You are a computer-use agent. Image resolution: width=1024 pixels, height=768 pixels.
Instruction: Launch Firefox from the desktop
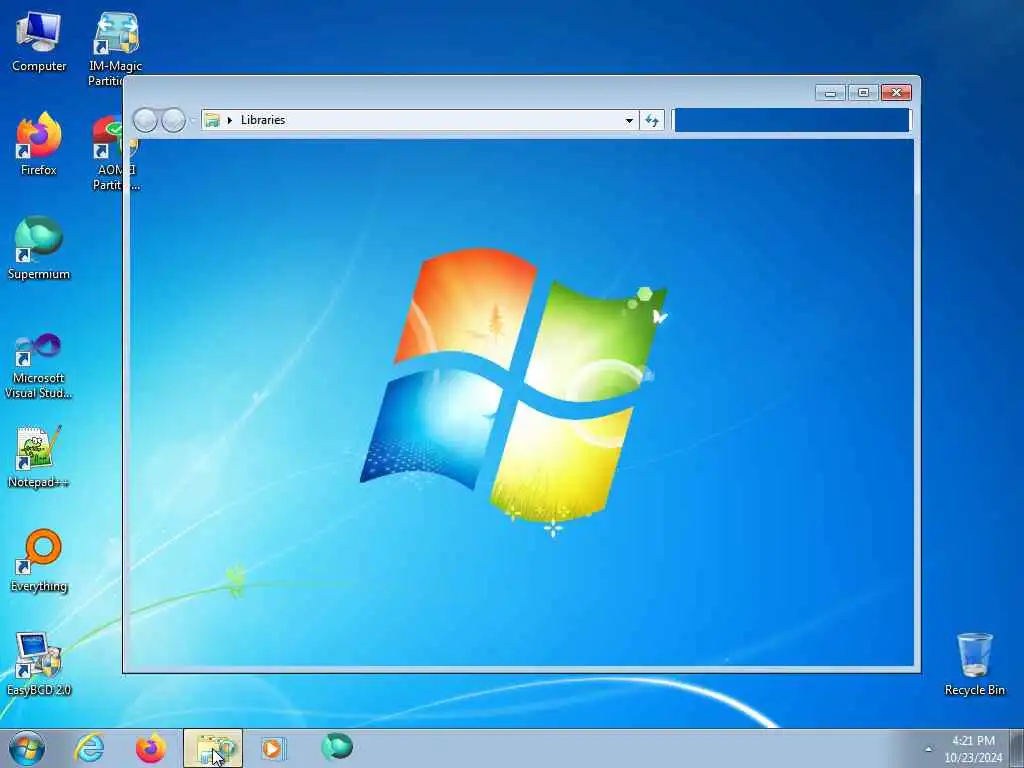(x=39, y=145)
